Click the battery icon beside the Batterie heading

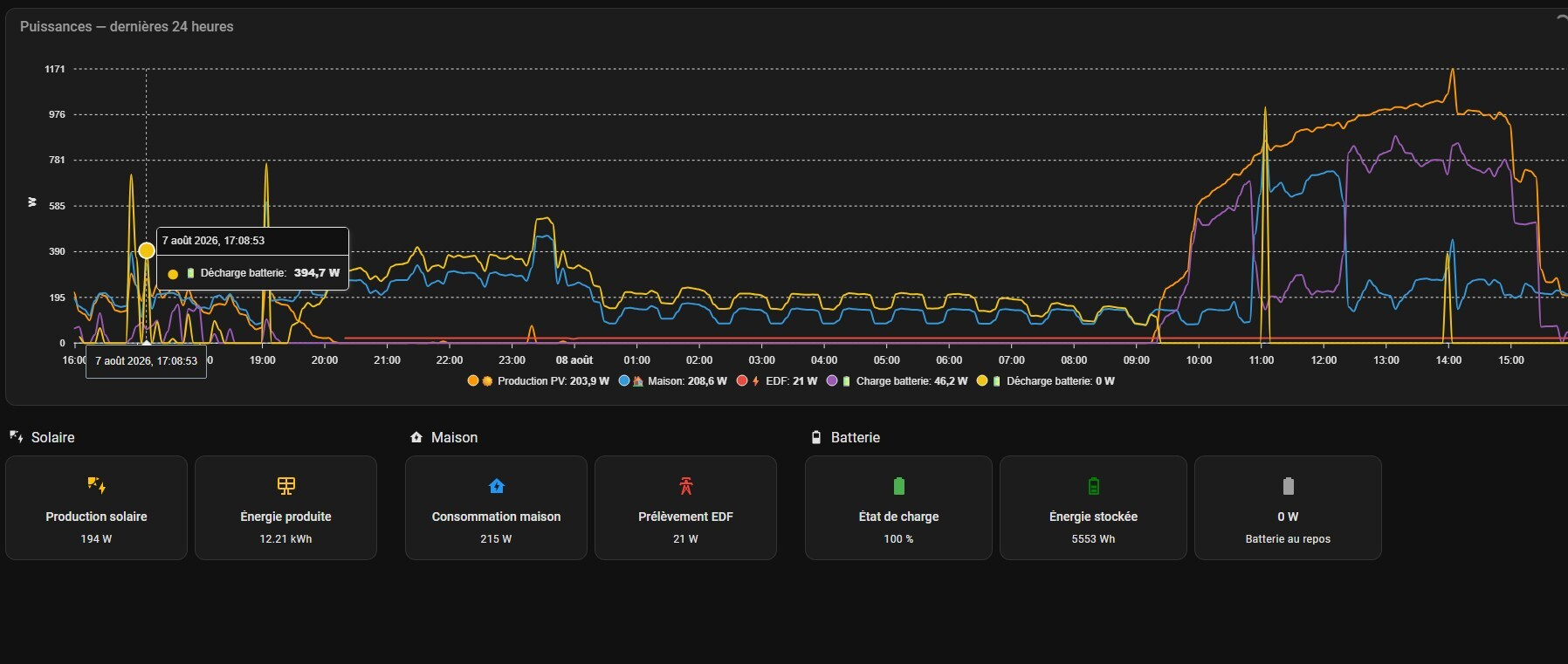click(x=816, y=437)
